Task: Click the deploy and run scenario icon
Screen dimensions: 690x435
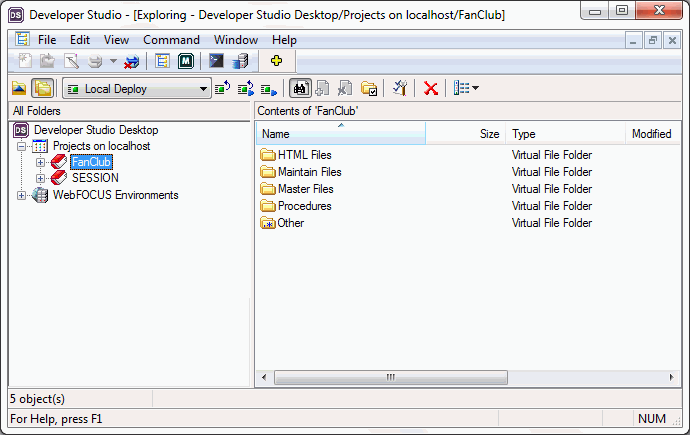Action: 246,88
